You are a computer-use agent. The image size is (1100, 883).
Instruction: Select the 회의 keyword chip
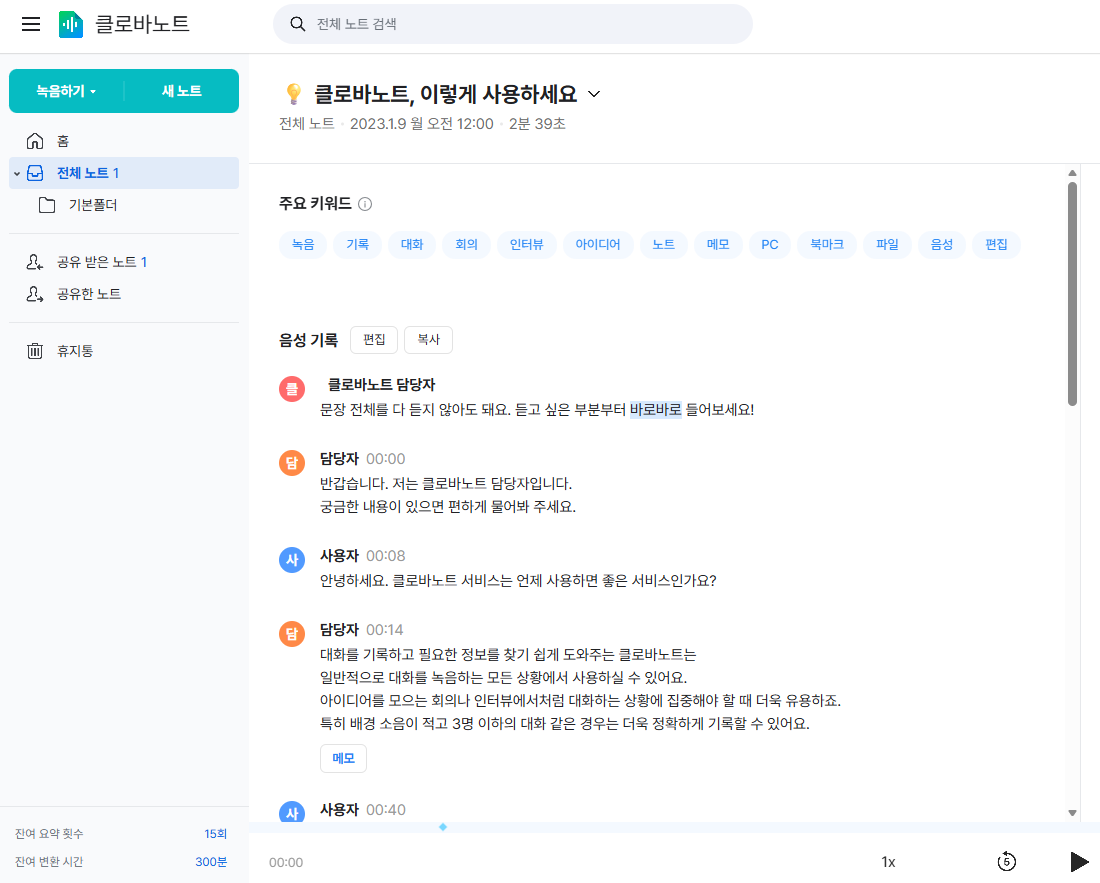[467, 245]
